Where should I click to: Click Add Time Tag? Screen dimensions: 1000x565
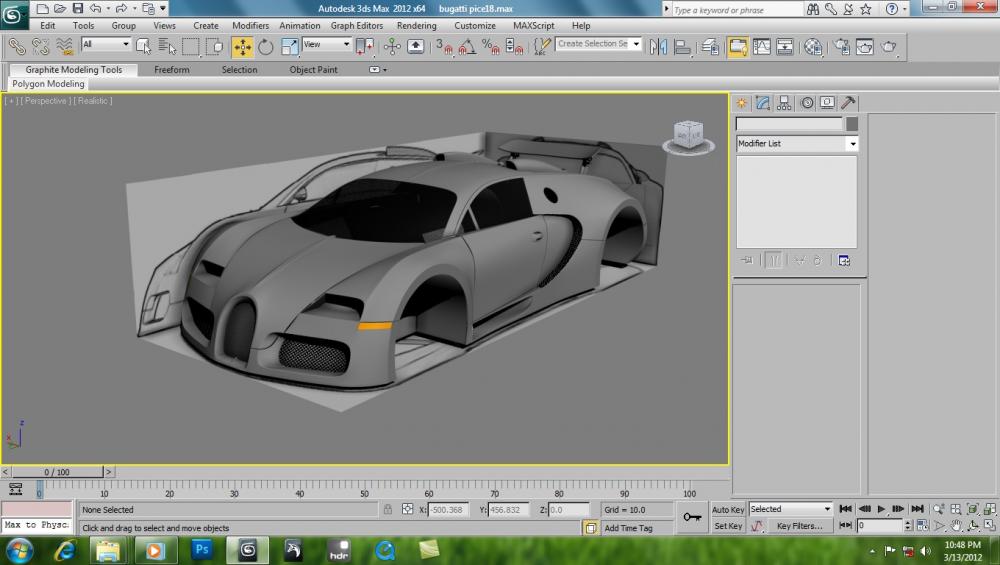(628, 528)
